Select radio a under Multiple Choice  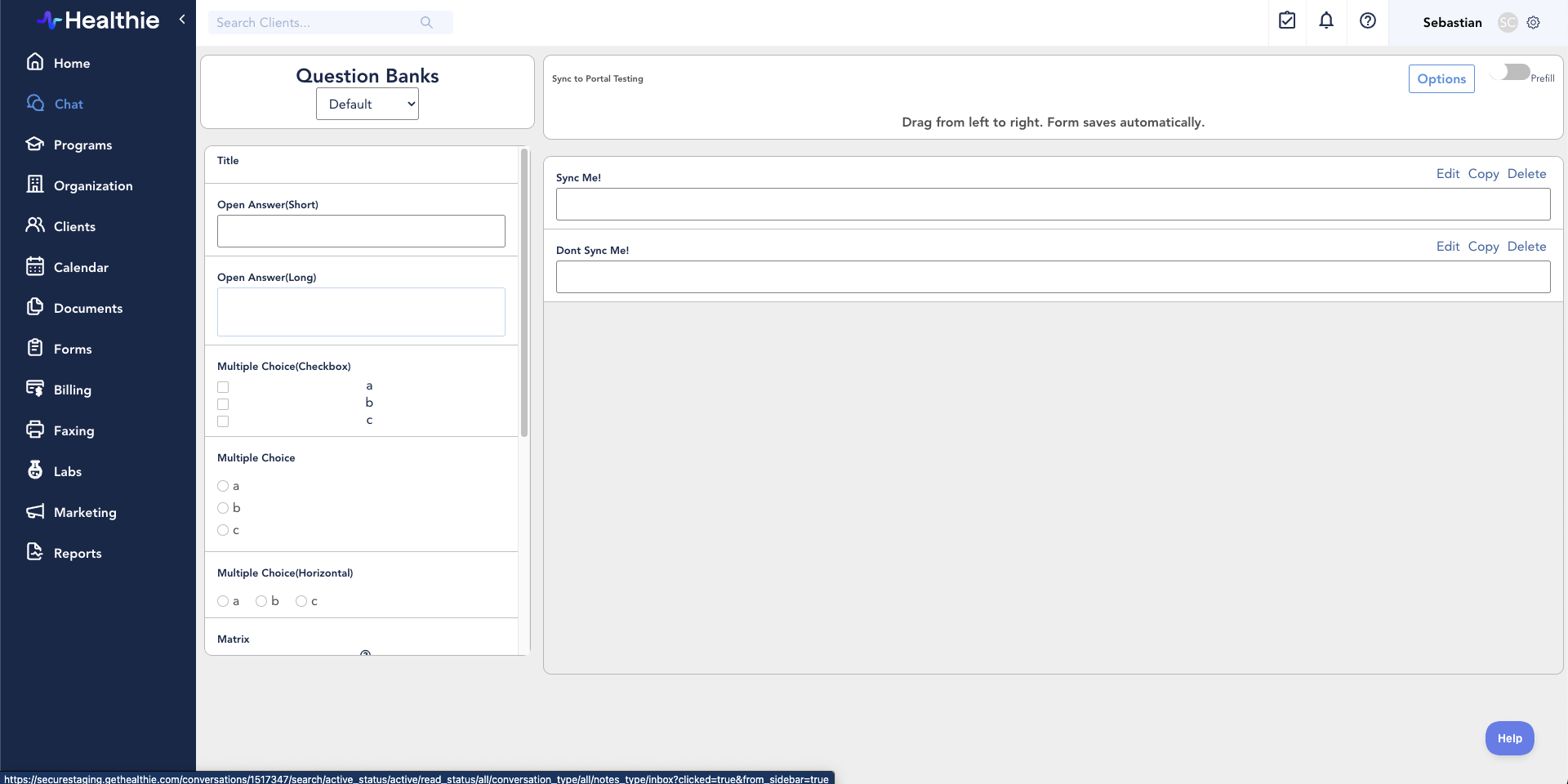tap(223, 486)
